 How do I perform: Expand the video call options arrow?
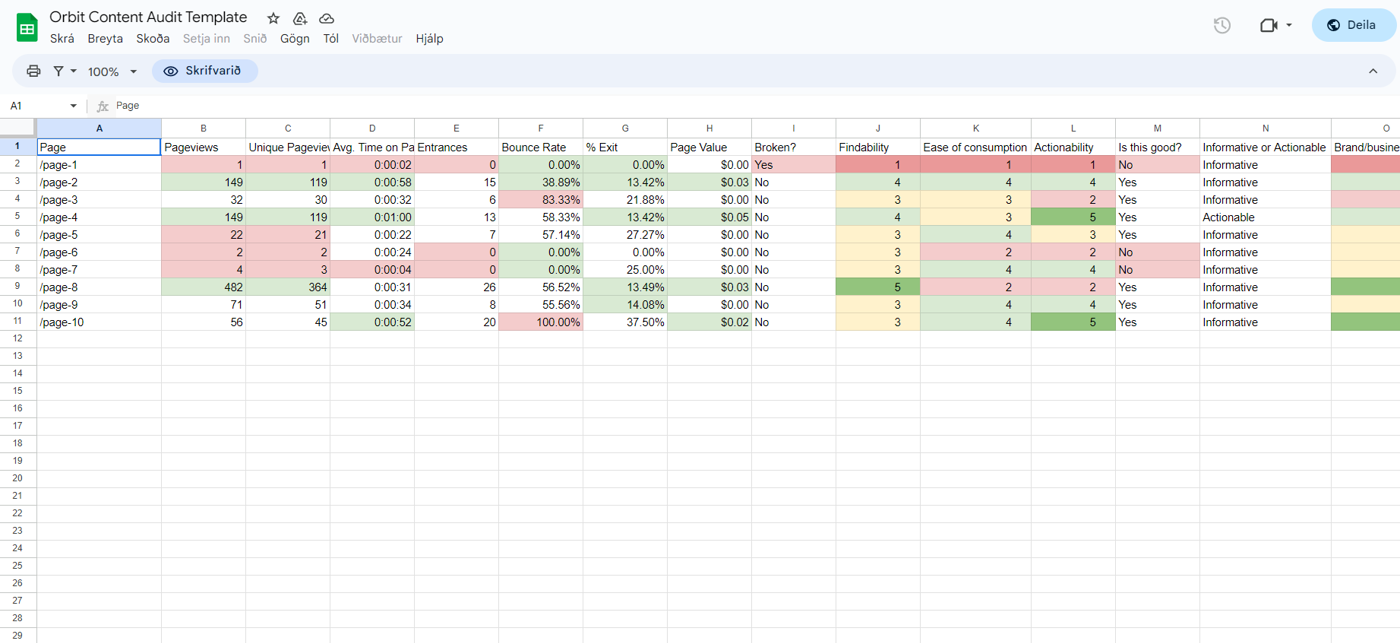(x=1289, y=25)
